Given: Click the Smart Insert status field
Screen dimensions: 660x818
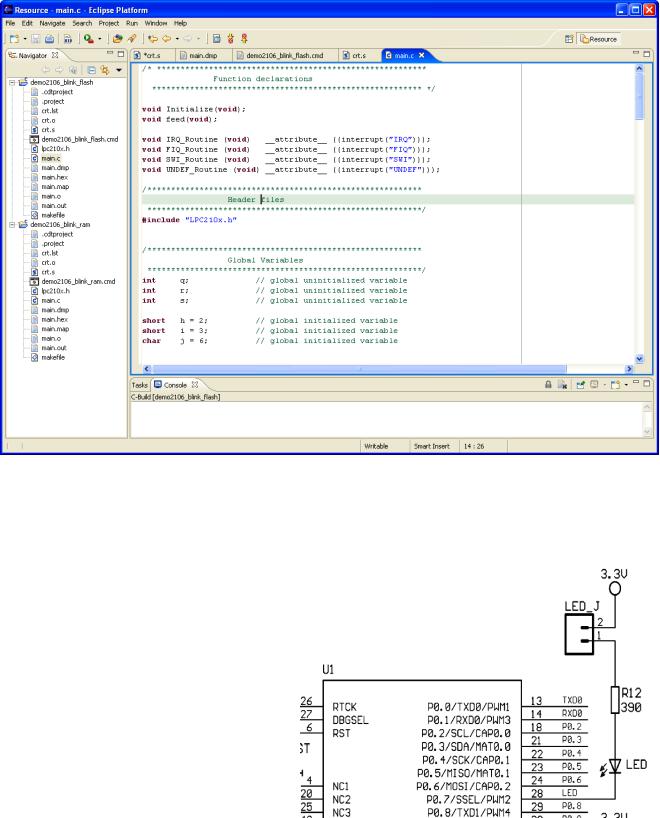Looking at the screenshot, I should pyautogui.click(x=431, y=447).
